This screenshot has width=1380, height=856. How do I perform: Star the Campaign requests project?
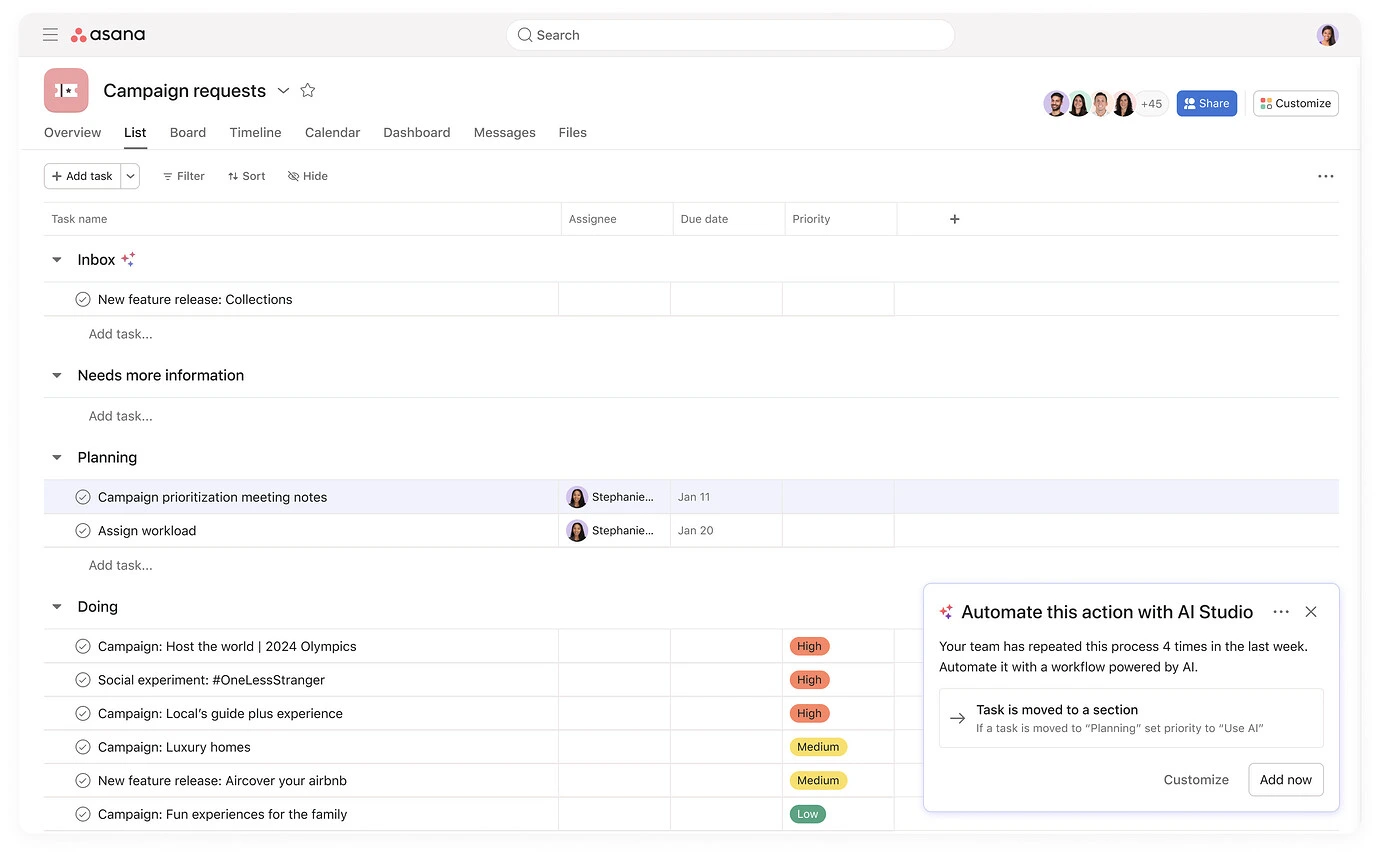[308, 90]
